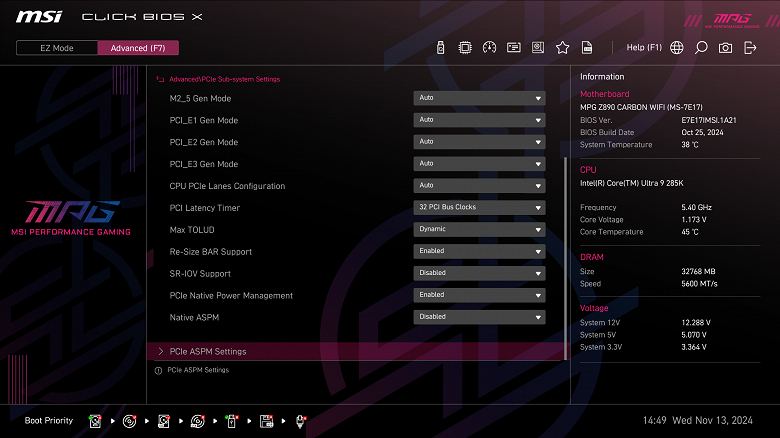Viewport: 780px width, 438px height.
Task: Click the date and time in status bar
Action: coord(697,421)
